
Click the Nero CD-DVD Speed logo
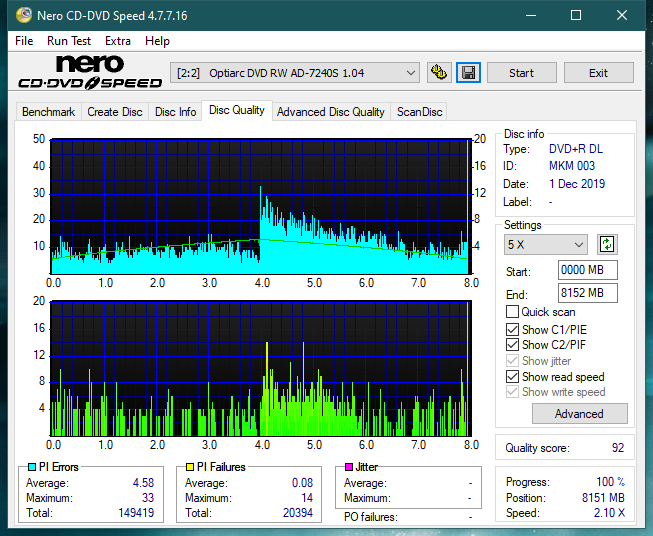[90, 72]
